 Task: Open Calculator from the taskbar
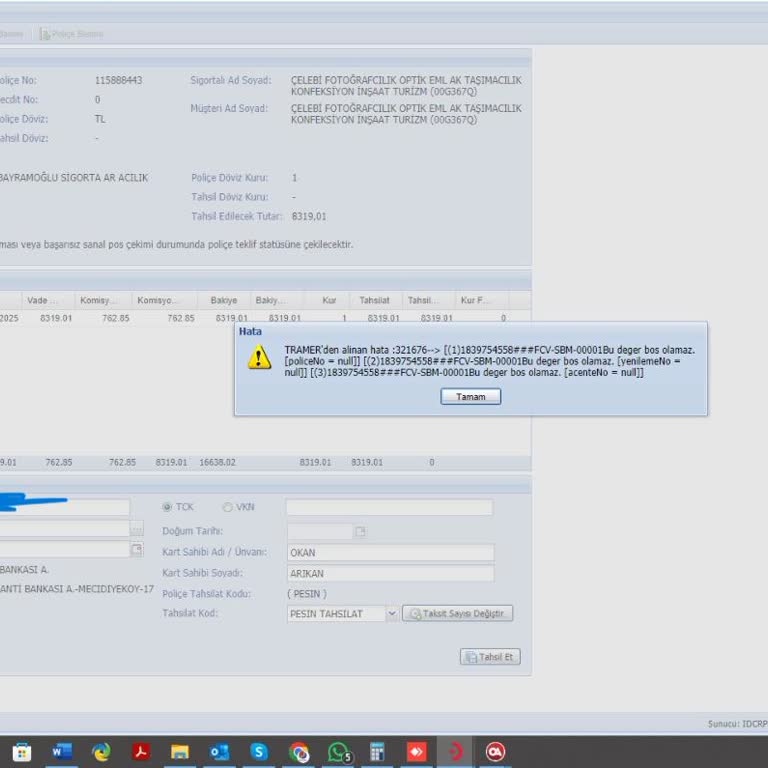pos(378,752)
